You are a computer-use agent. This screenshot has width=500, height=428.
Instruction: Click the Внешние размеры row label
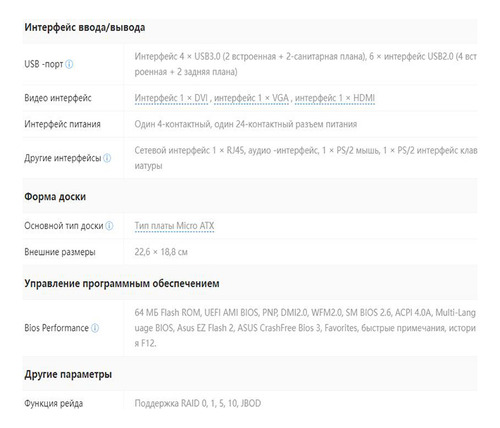(x=60, y=252)
